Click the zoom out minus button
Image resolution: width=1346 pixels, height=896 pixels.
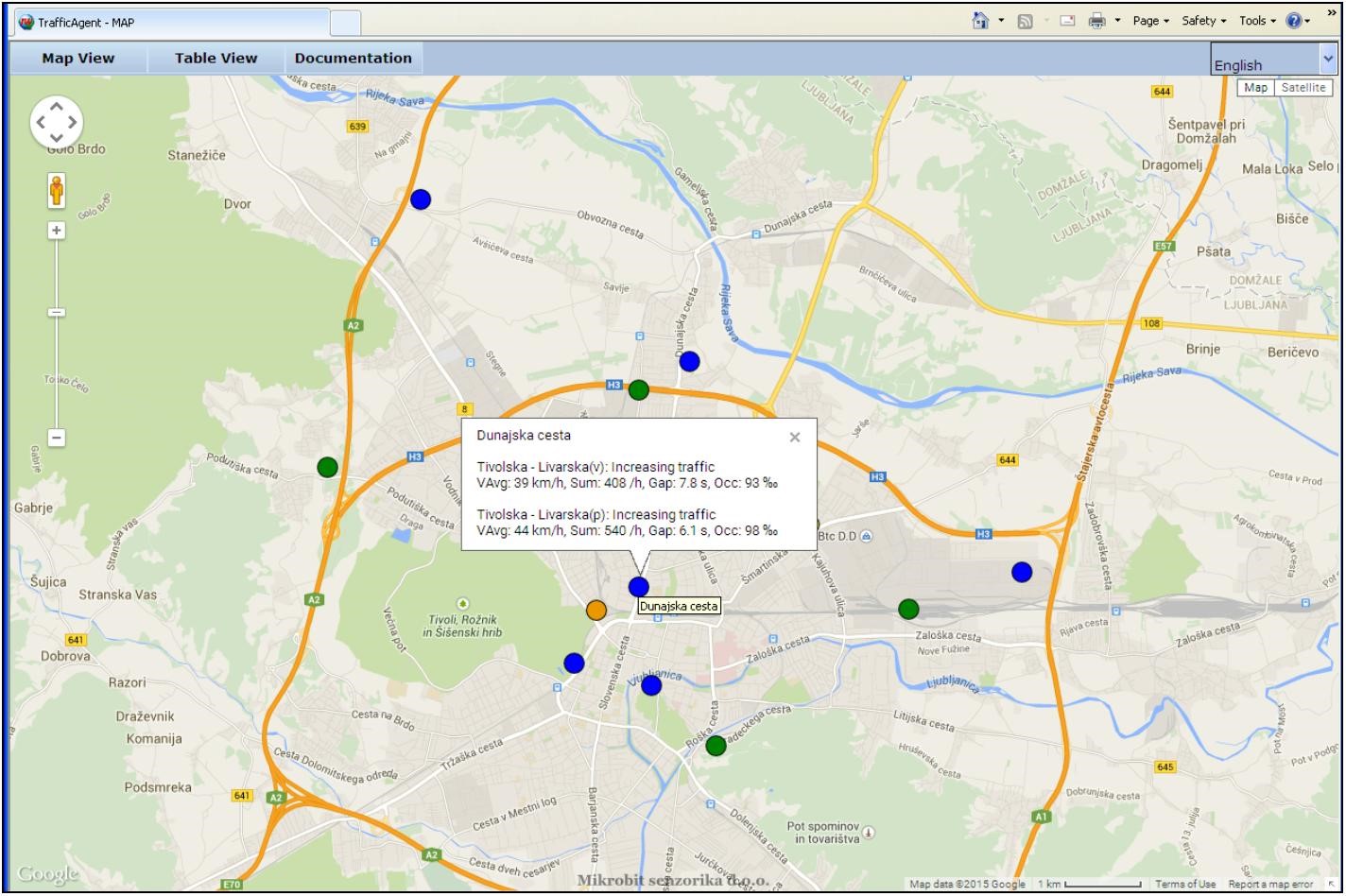57,438
